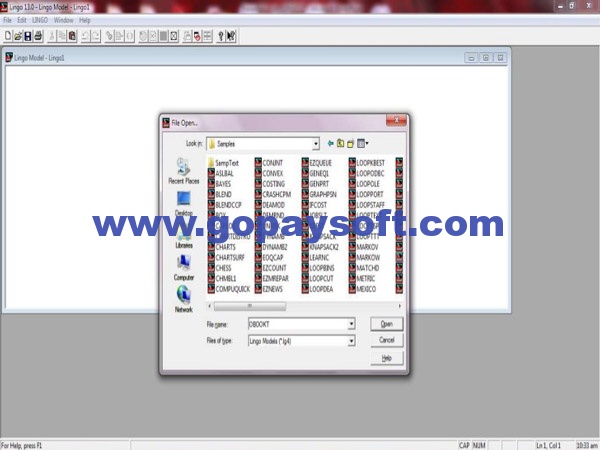Create new folder icon in File Open

[x=351, y=143]
